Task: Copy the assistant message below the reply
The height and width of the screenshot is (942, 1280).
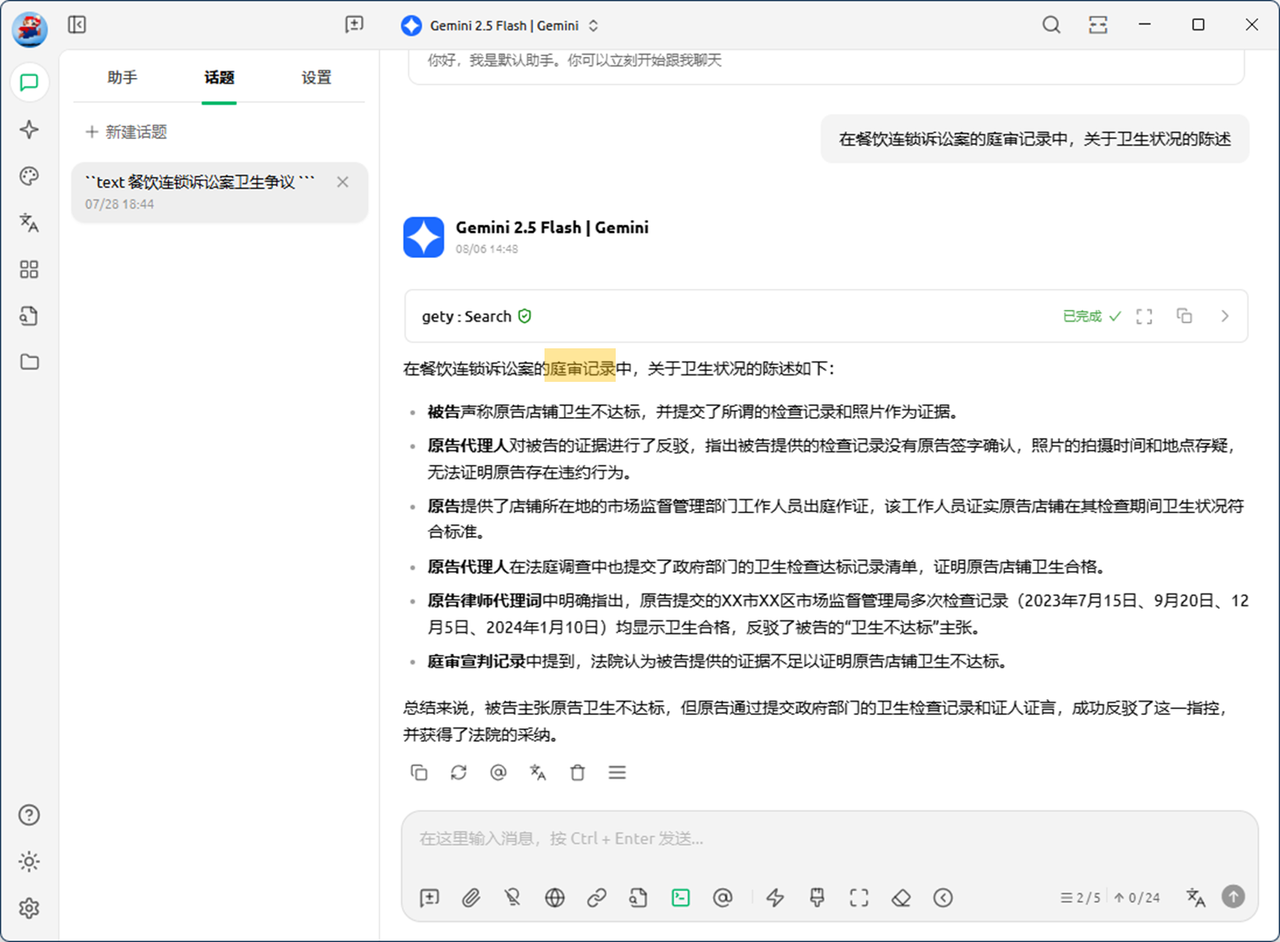Action: [419, 772]
